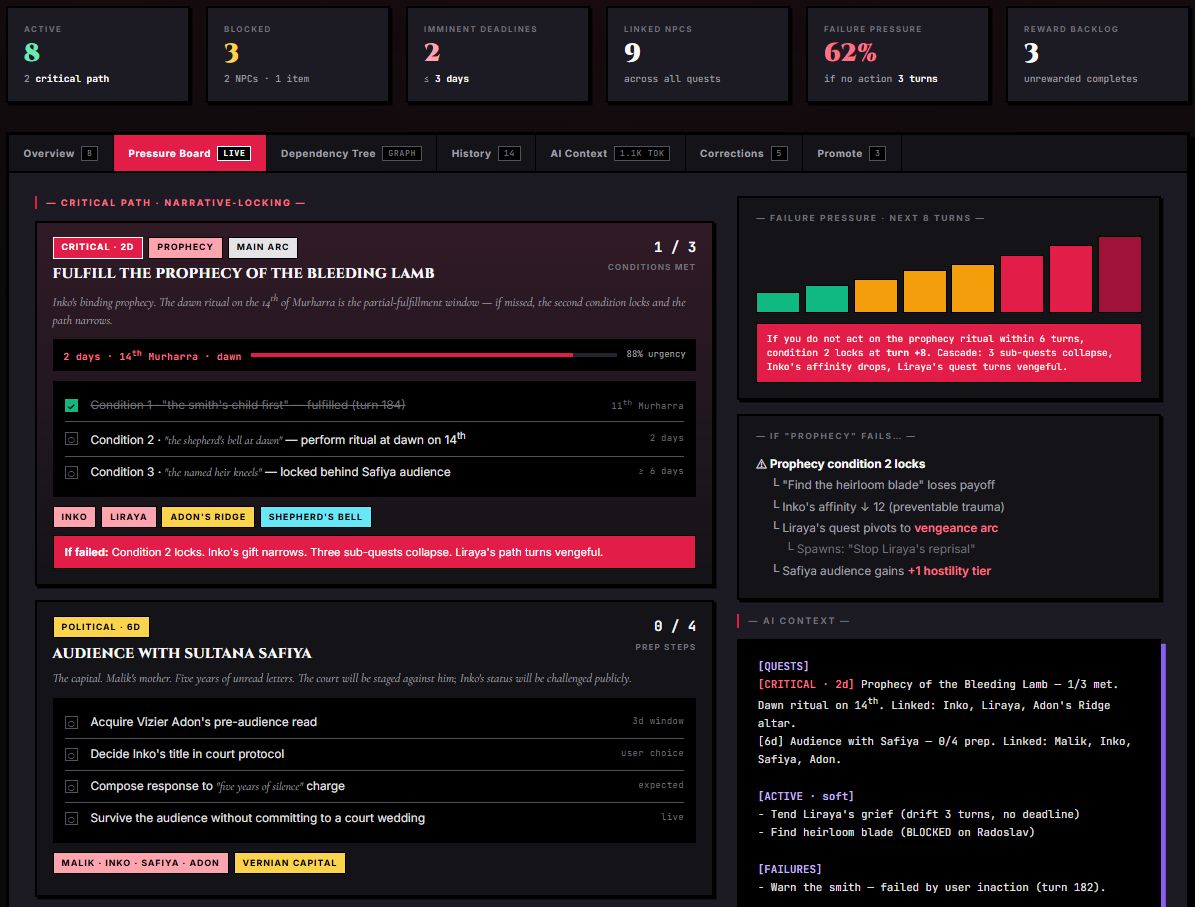Click Find heirloom blade BLOCKED line
1195x907 pixels.
click(x=896, y=833)
